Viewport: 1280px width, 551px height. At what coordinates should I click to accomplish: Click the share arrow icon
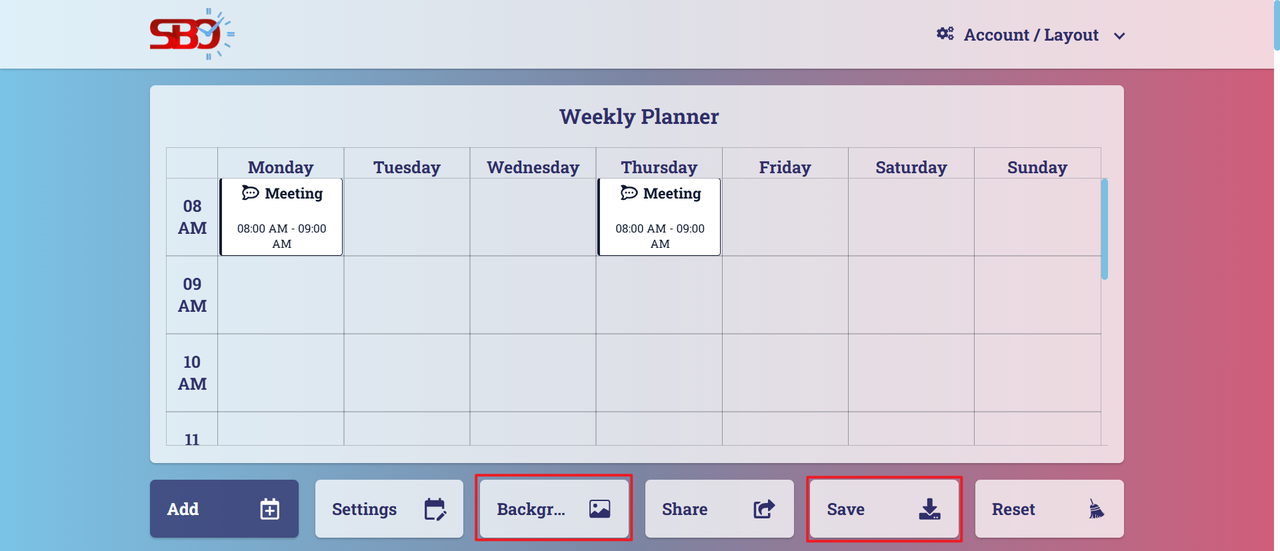[x=764, y=509]
